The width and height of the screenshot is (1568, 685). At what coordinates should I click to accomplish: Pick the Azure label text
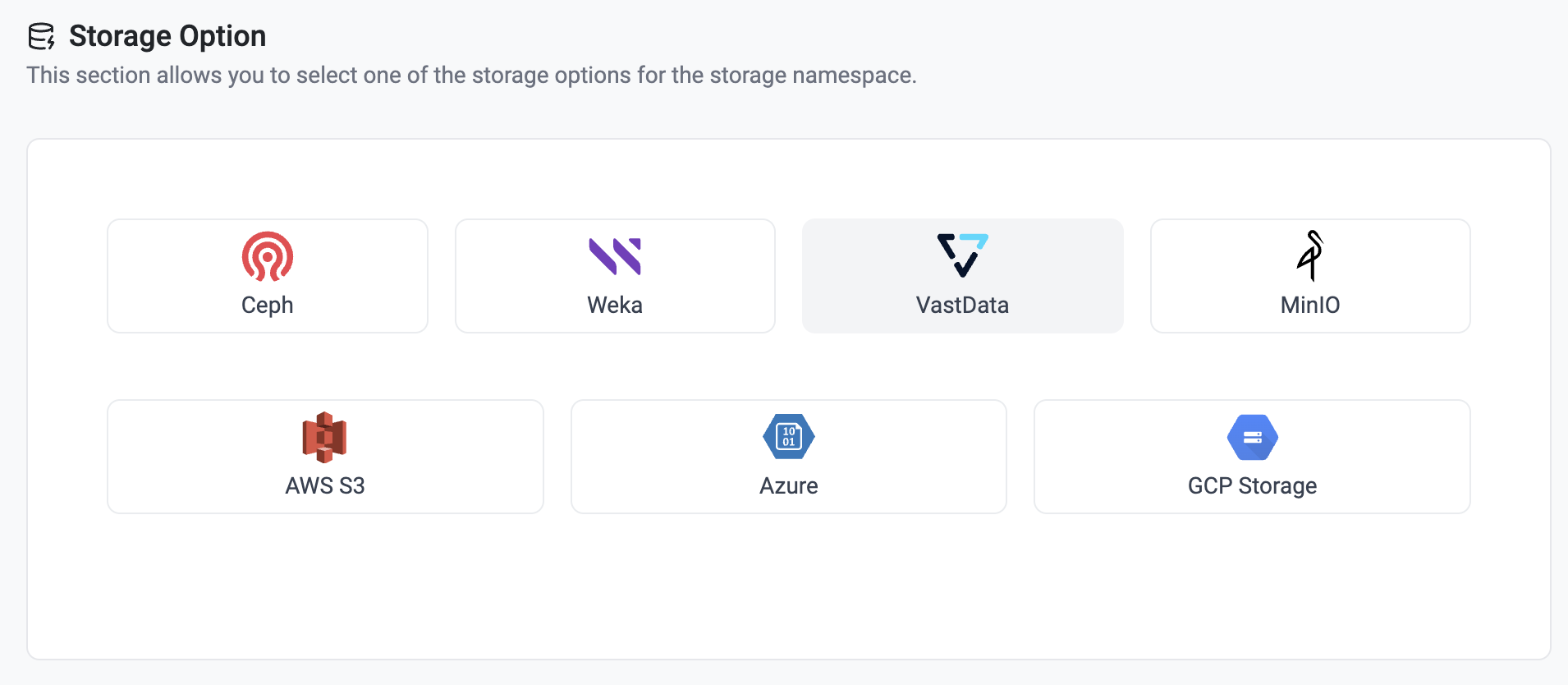click(789, 485)
